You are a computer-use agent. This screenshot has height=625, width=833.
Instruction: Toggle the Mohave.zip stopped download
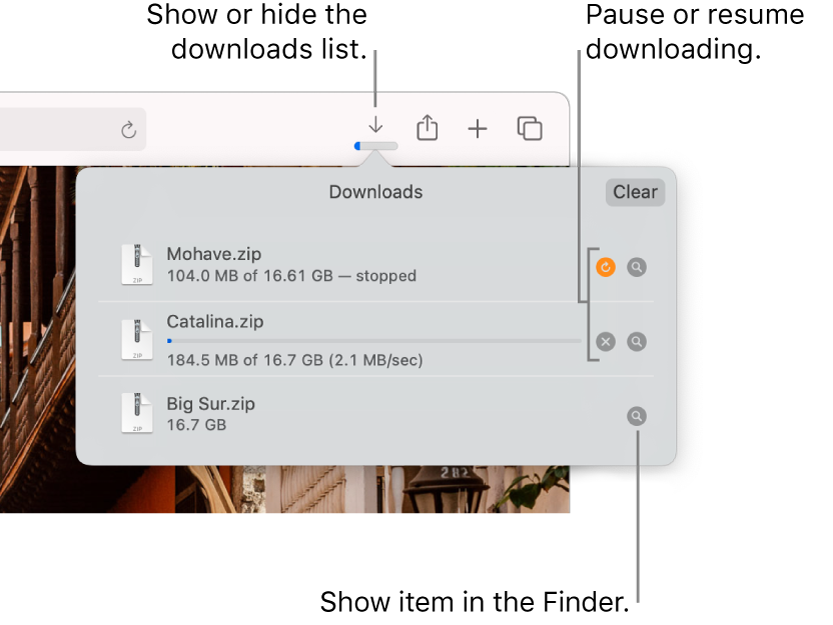pyautogui.click(x=605, y=267)
